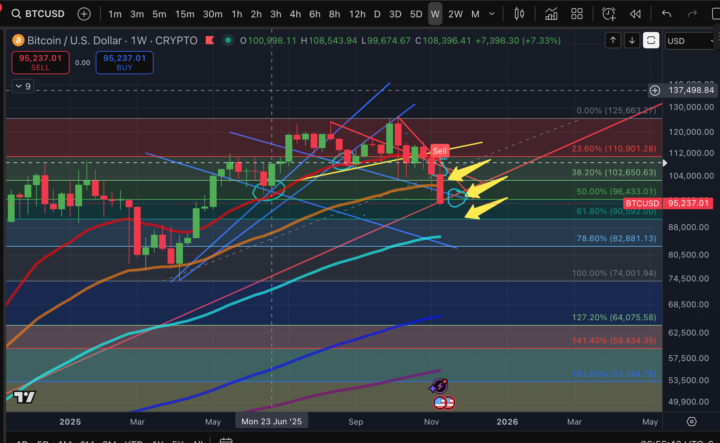This screenshot has width=720, height=443.
Task: Redo the last chart action
Action: (x=692, y=14)
